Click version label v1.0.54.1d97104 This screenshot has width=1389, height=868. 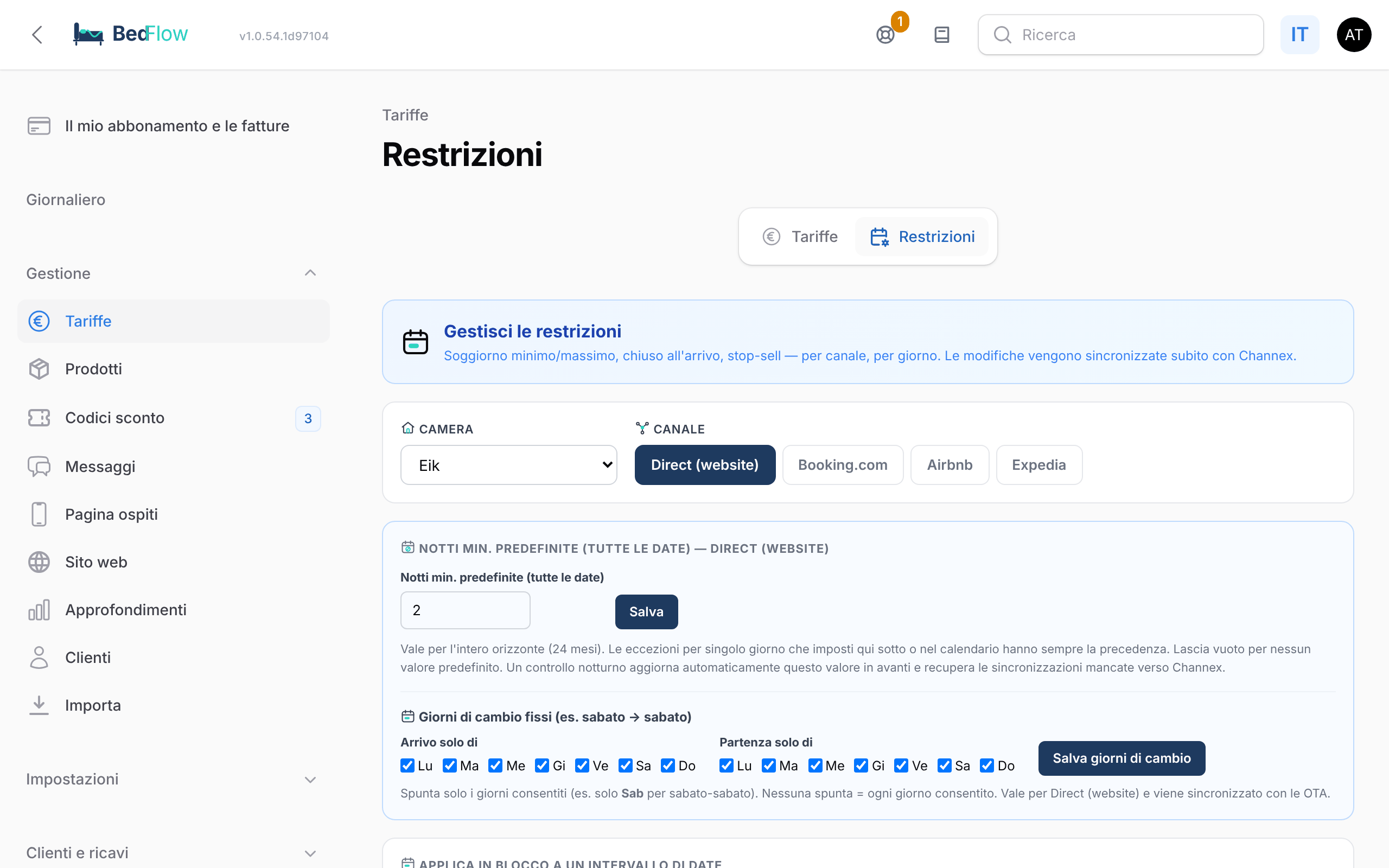click(x=284, y=36)
